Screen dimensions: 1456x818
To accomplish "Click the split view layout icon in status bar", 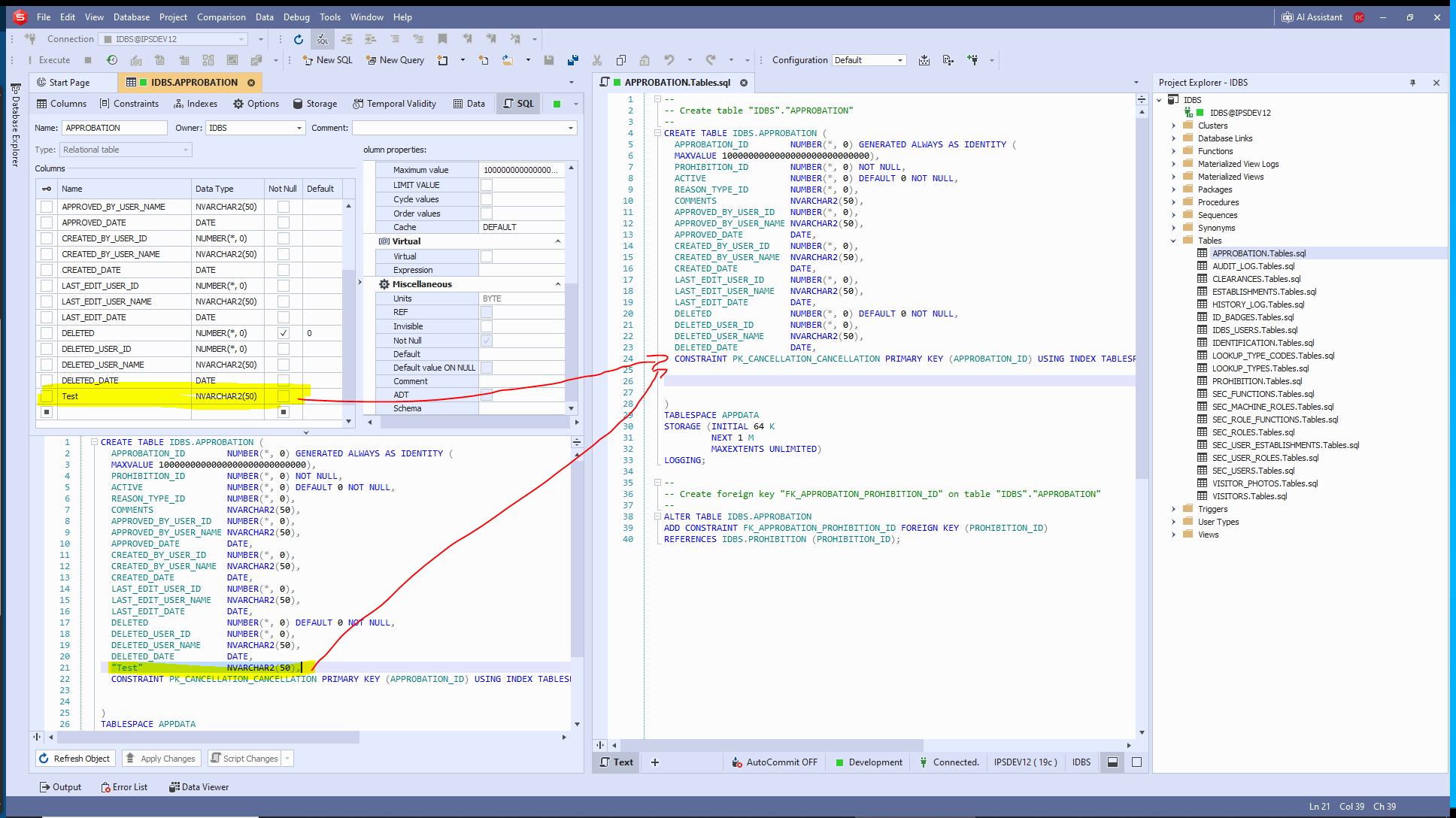I will (x=1112, y=762).
